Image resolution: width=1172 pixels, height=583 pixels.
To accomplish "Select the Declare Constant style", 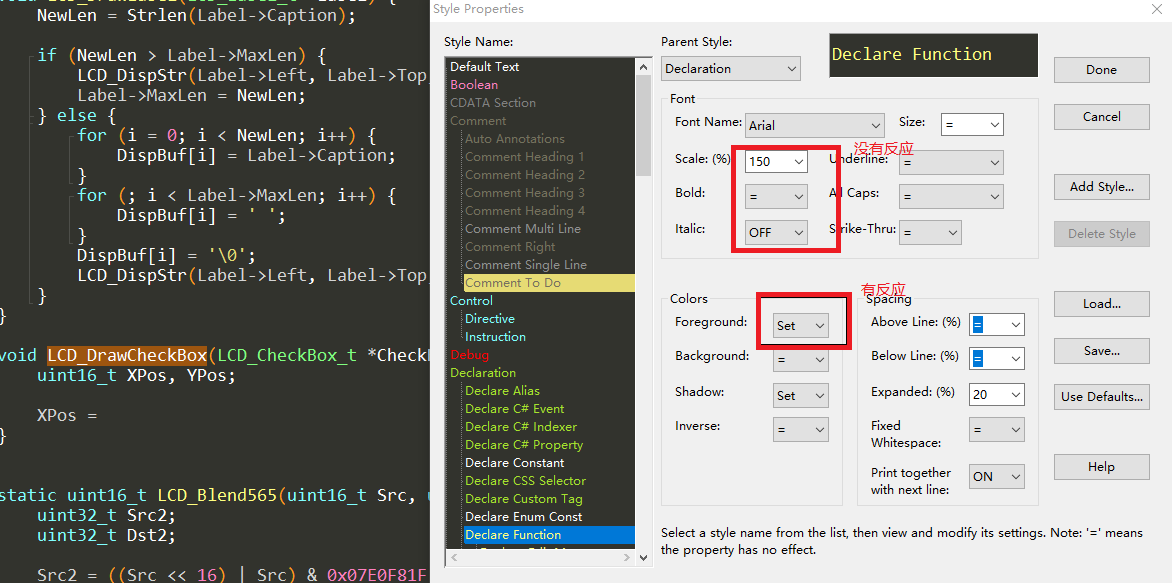I will [514, 462].
